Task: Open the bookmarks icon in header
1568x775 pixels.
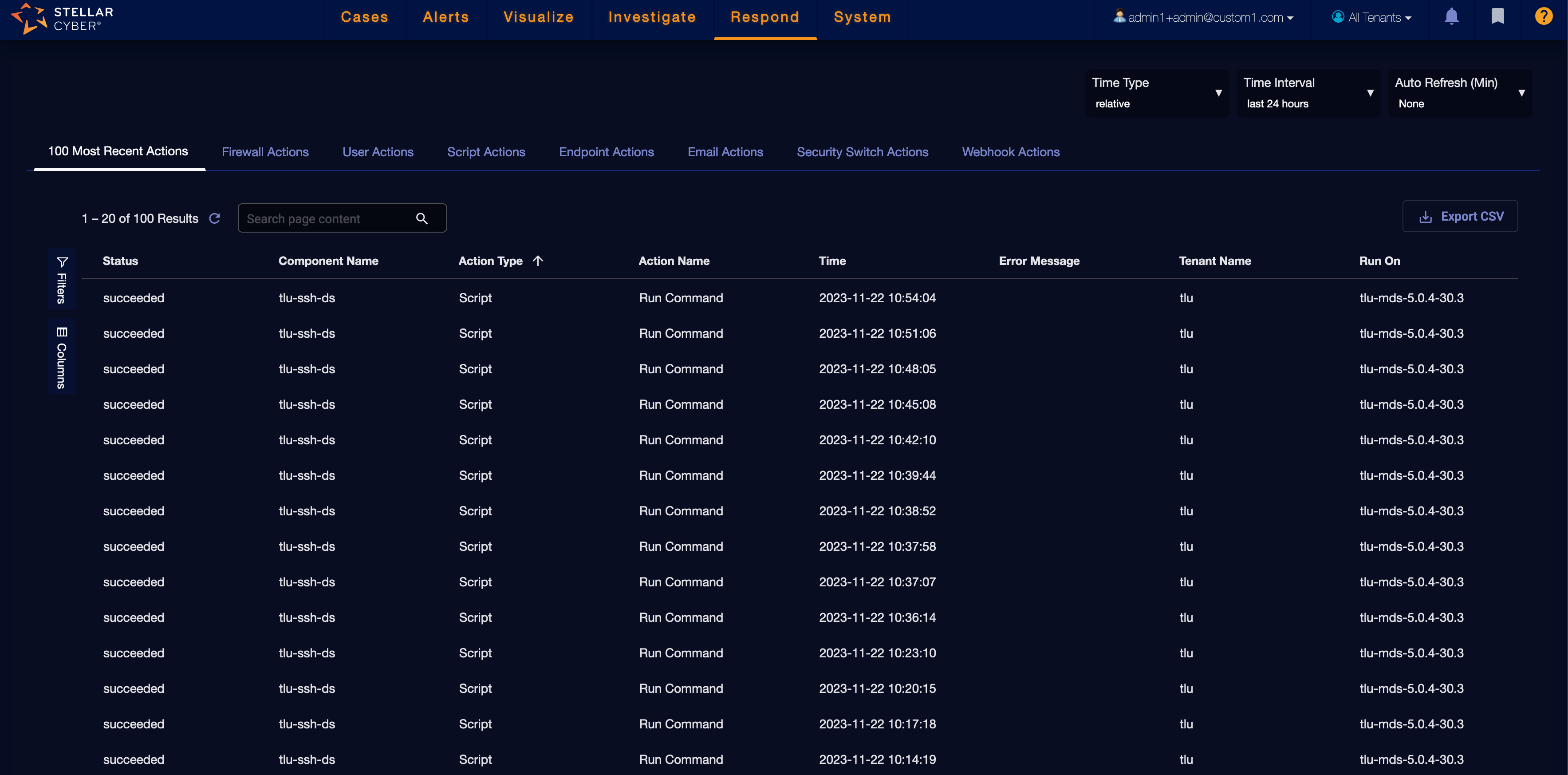Action: point(1497,16)
